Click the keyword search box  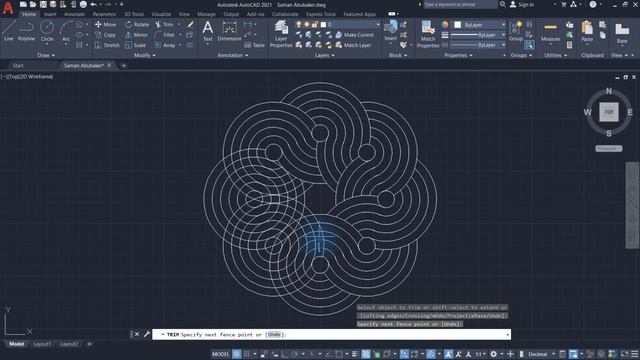tap(460, 4)
